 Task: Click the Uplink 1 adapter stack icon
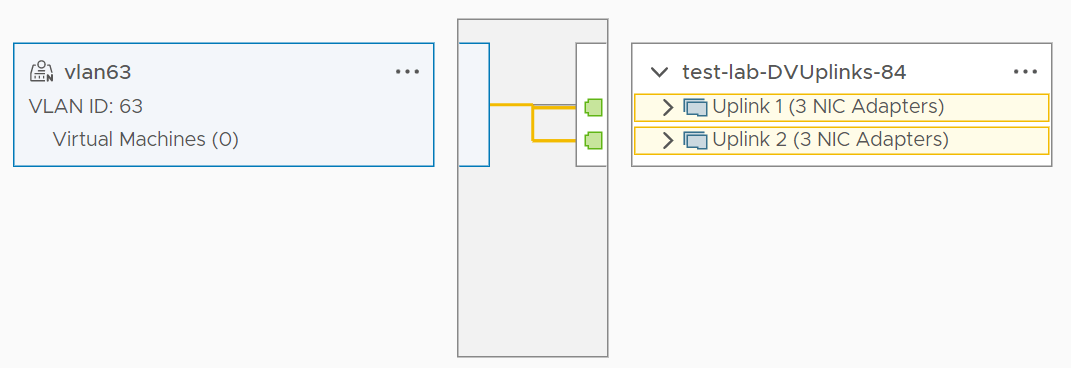695,107
